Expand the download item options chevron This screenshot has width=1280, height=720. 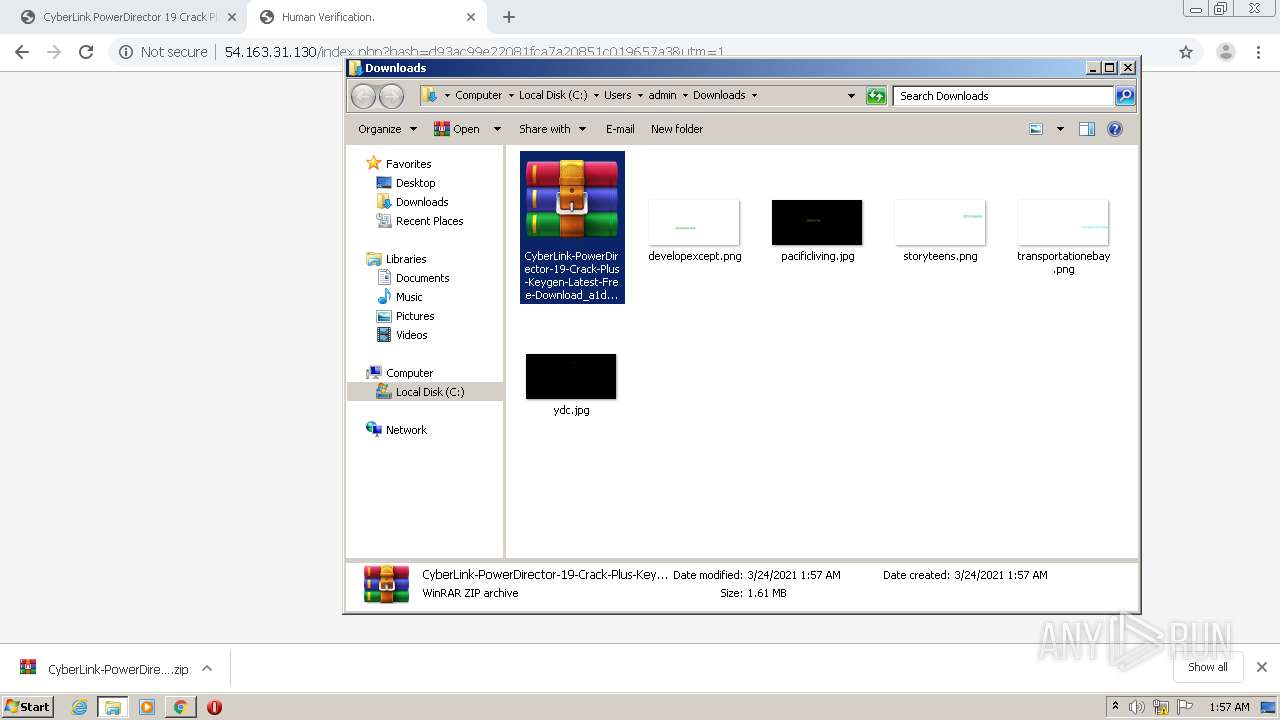pyautogui.click(x=207, y=668)
